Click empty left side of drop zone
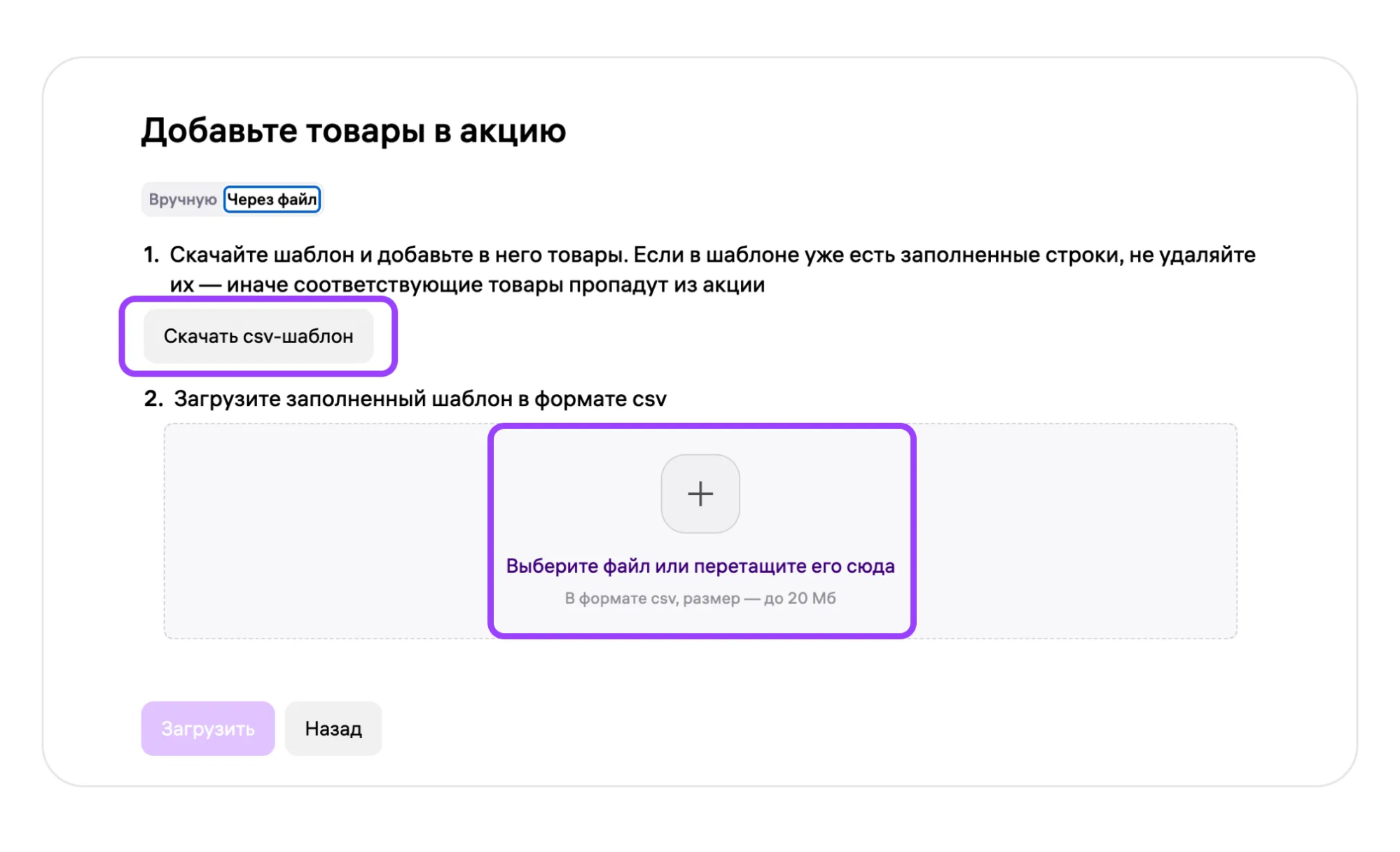 pyautogui.click(x=326, y=531)
